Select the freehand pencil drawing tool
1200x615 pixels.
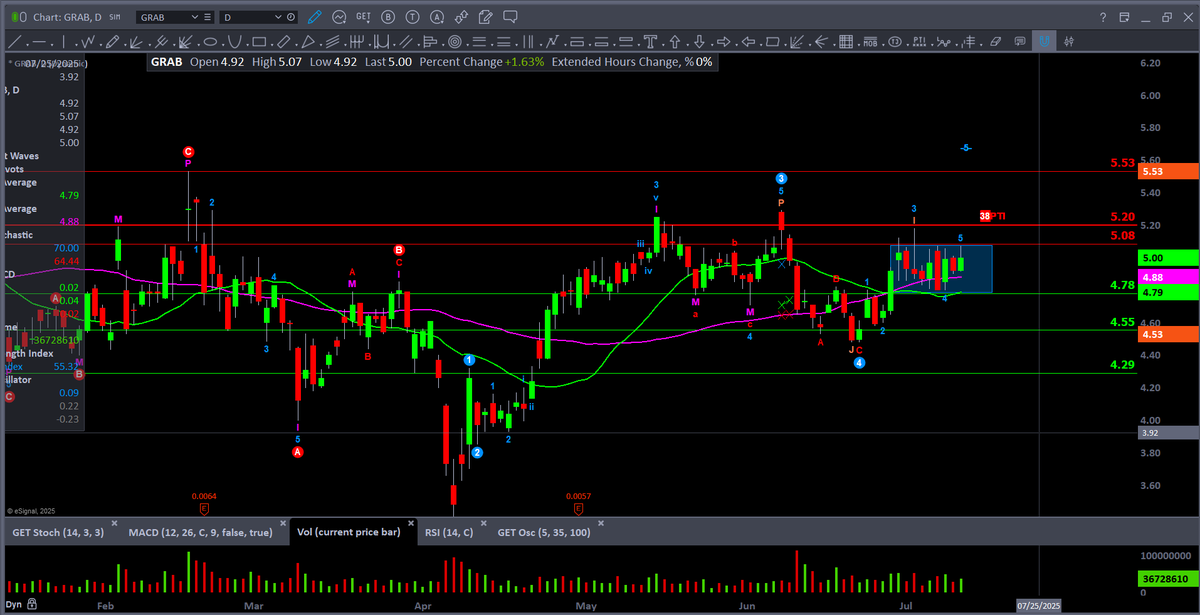[112, 41]
